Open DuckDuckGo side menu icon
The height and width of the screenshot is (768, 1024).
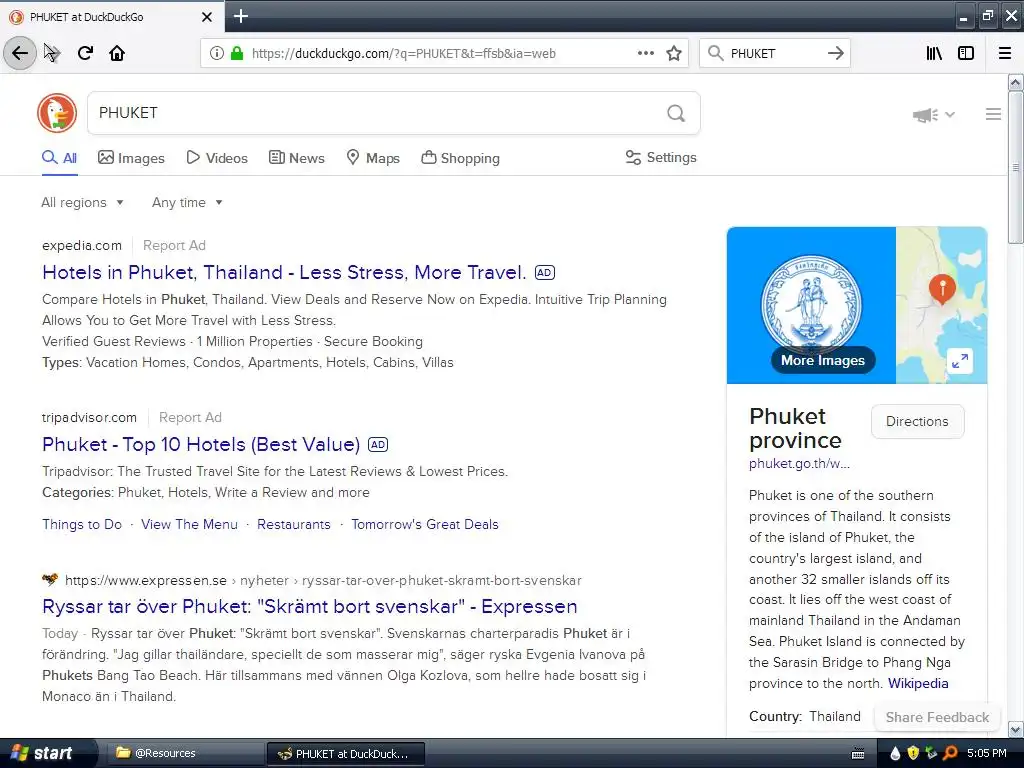tap(993, 114)
